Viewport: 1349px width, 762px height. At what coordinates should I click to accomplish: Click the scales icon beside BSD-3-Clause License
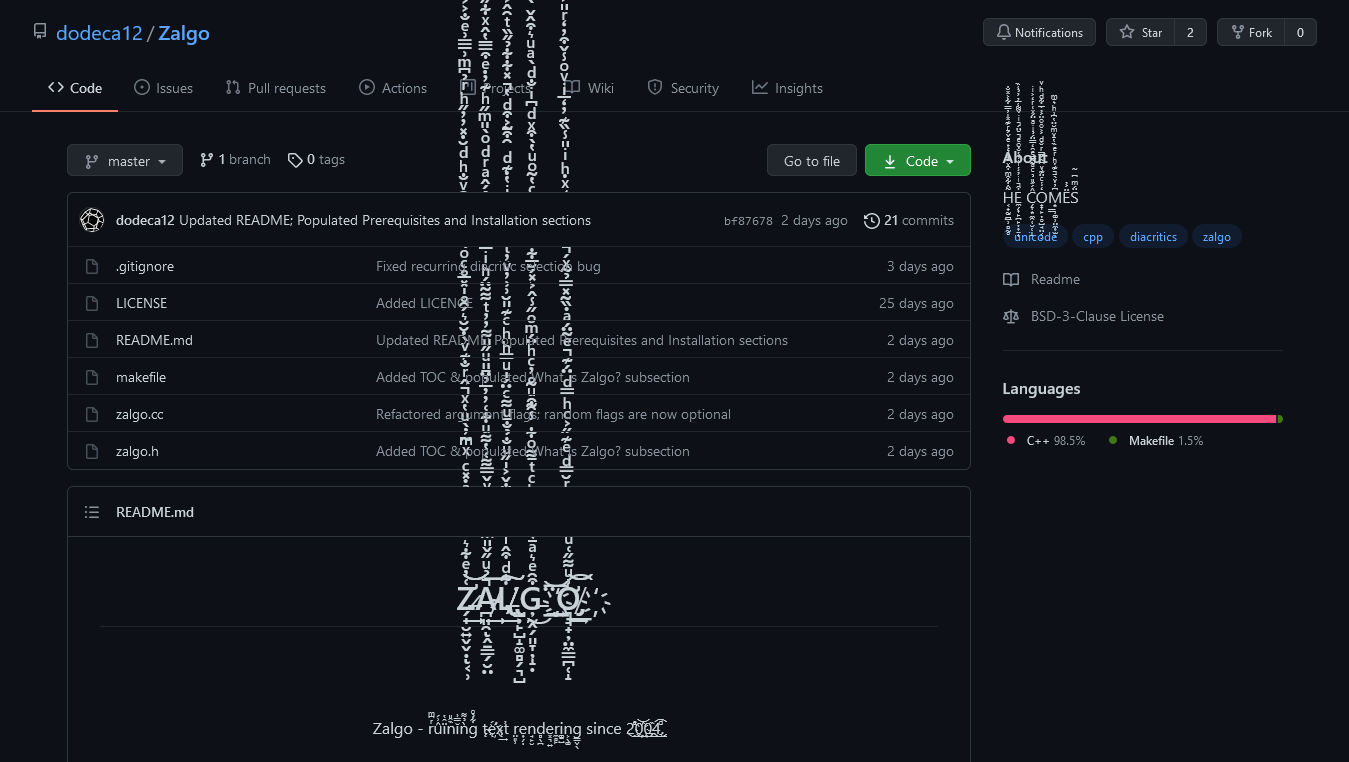click(1011, 316)
